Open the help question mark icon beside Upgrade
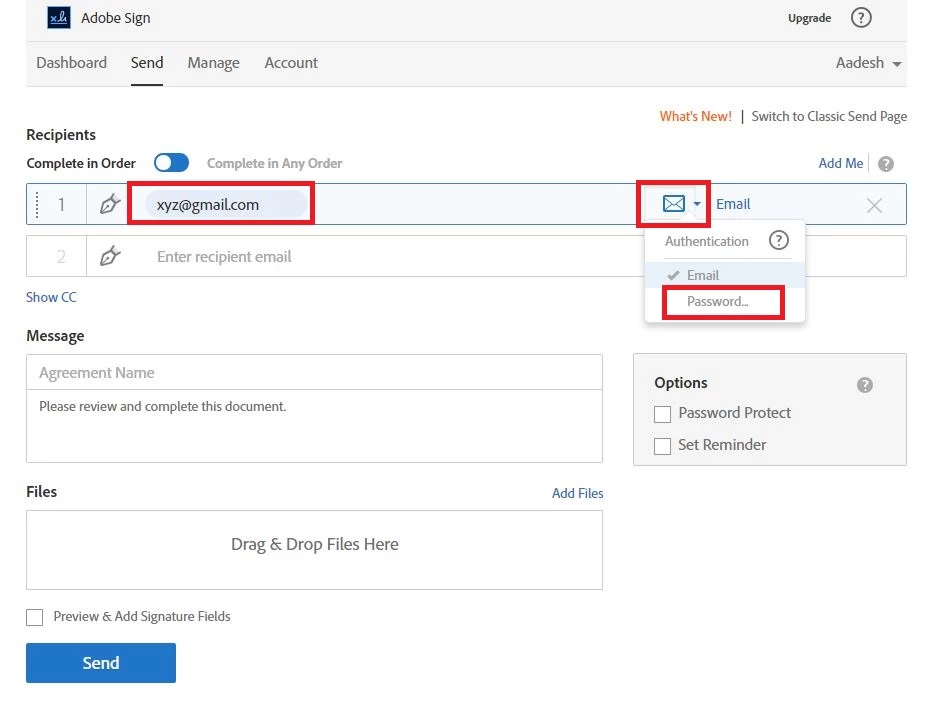The width and height of the screenshot is (938, 701). click(x=861, y=18)
